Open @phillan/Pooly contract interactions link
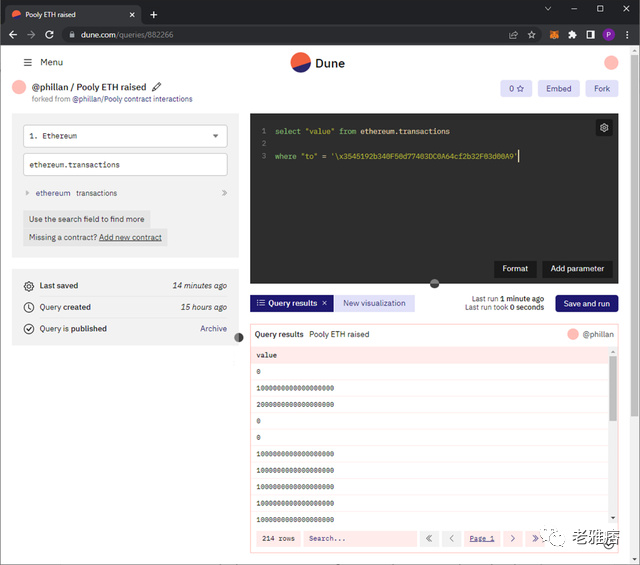 132,99
